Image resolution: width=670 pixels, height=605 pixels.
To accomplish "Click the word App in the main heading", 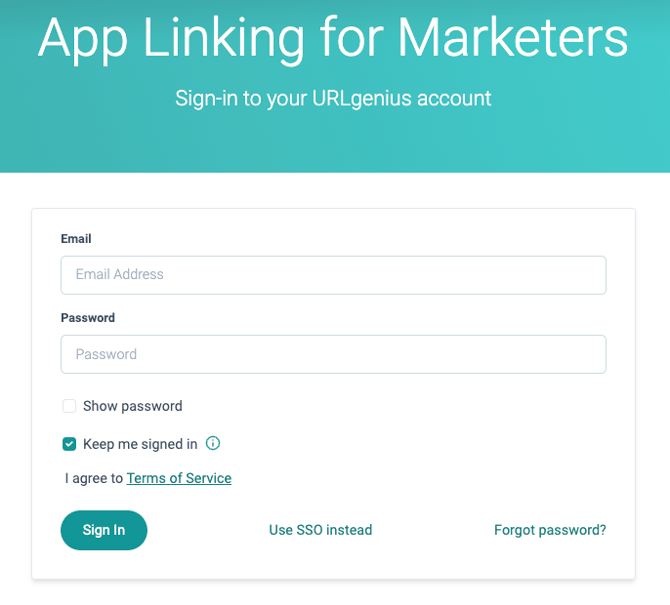I will pyautogui.click(x=85, y=37).
